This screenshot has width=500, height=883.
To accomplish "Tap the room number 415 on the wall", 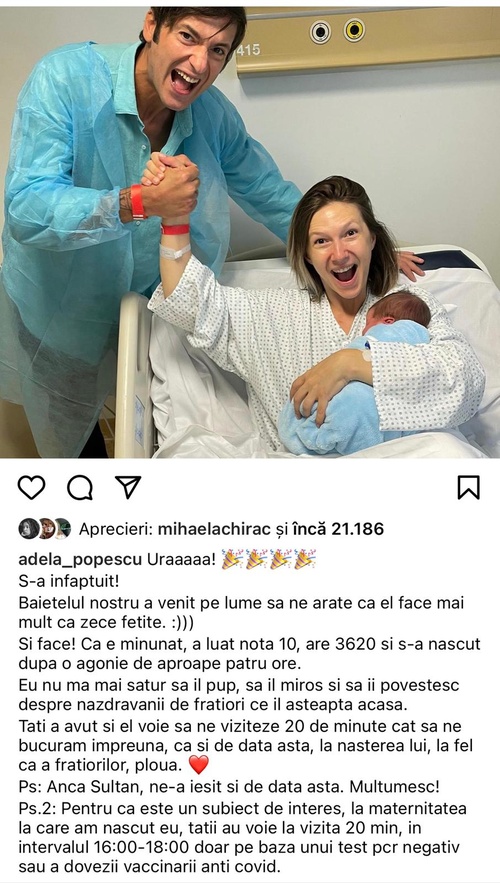I will (x=248, y=50).
